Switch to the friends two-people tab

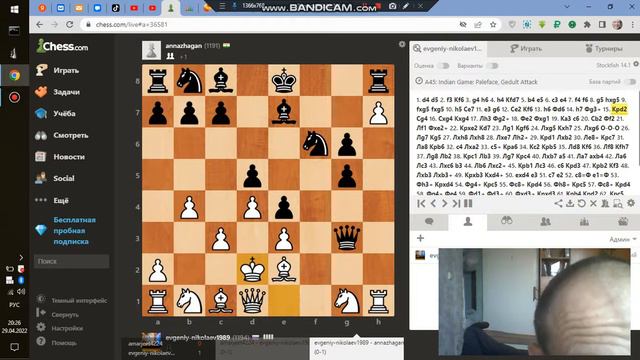(545, 221)
